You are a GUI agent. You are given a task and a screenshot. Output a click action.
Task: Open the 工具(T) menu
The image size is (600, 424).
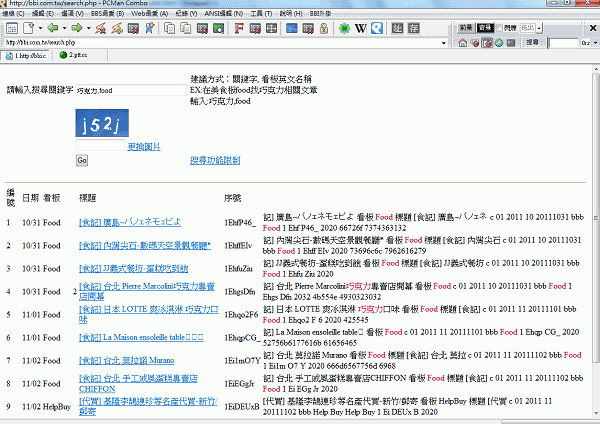[x=261, y=14]
